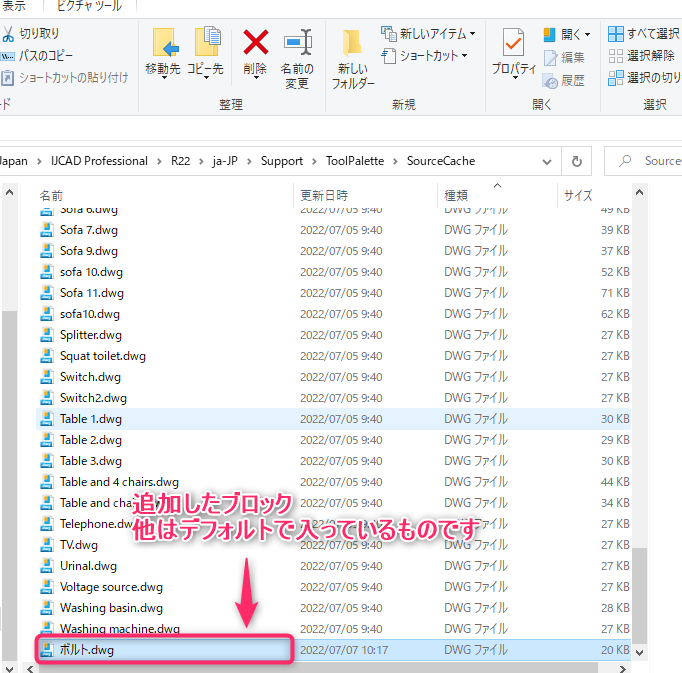Open the Copy to (コピー先) menu
Image resolution: width=682 pixels, height=673 pixels.
coord(206,54)
